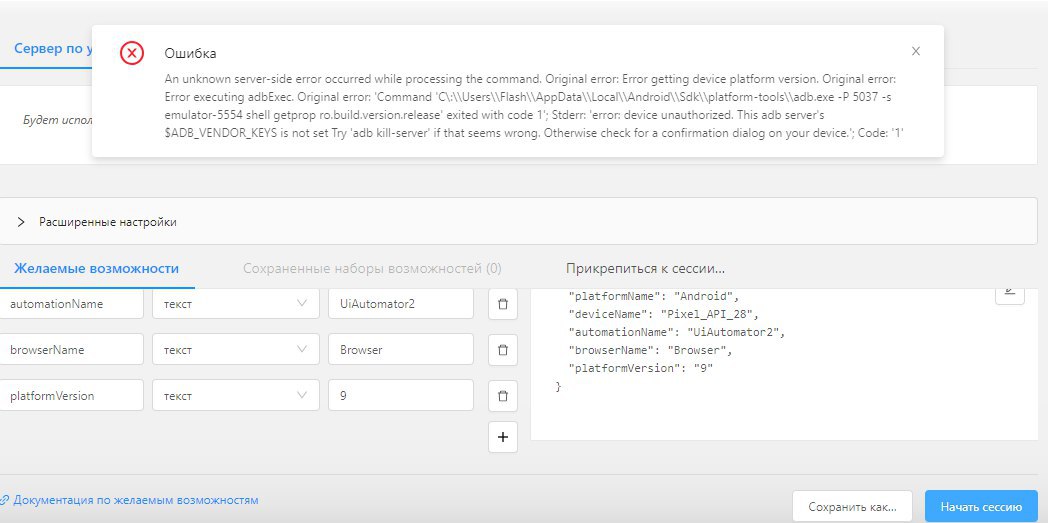Close the error notification with X
This screenshot has height=523, width=1048.
point(916,51)
